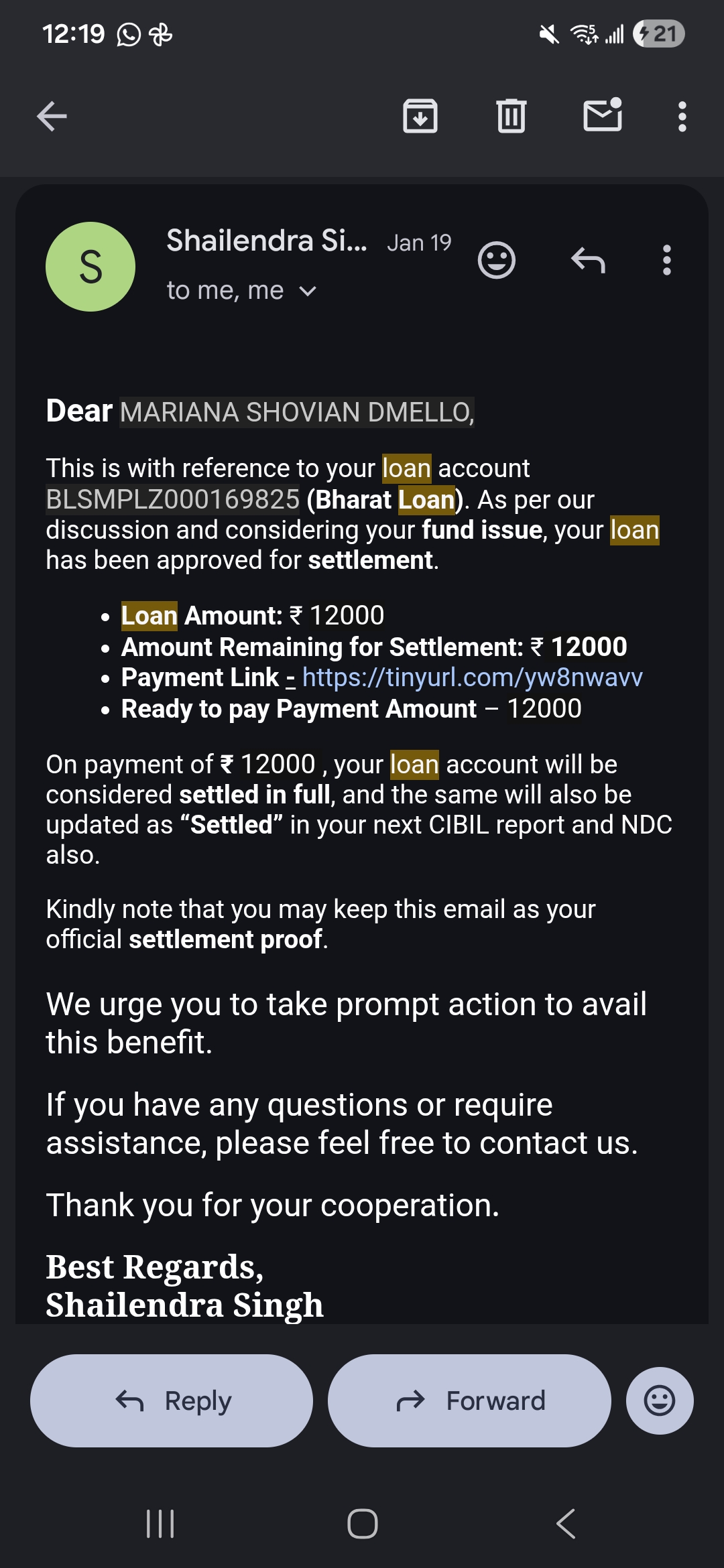Viewport: 724px width, 1568px height.
Task: Open the top bar overflow menu
Action: (682, 117)
